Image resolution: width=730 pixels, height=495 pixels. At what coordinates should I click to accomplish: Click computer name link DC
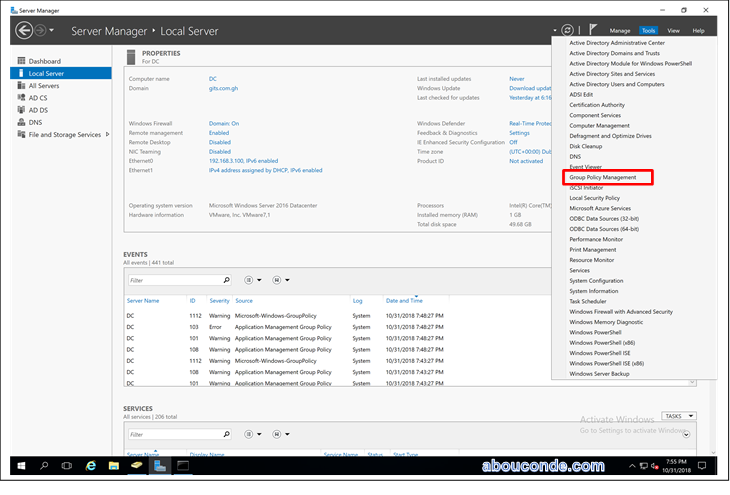click(x=212, y=79)
